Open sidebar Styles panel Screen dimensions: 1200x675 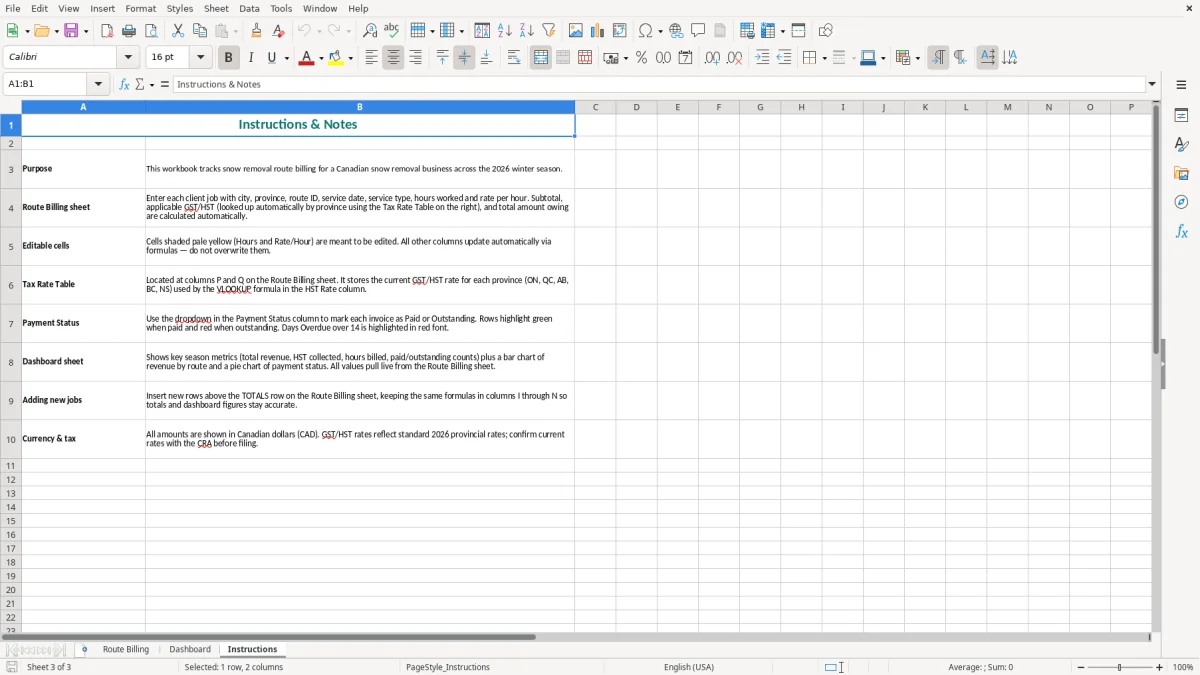pyautogui.click(x=1181, y=145)
